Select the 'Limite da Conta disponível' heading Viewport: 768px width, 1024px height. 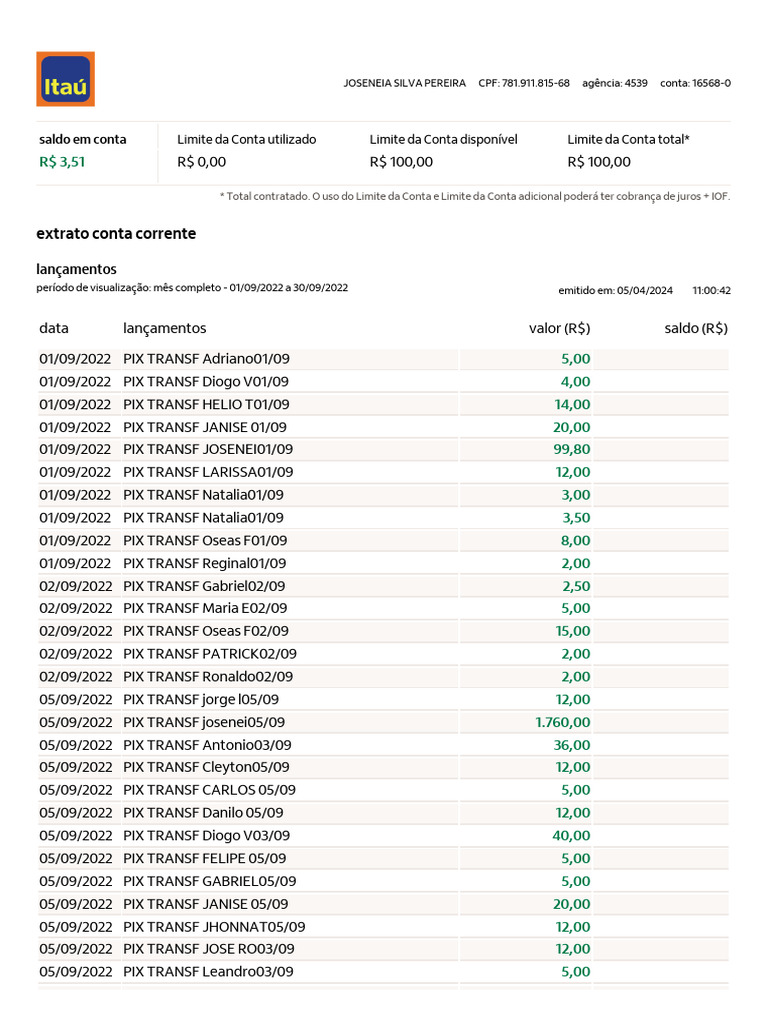[443, 140]
